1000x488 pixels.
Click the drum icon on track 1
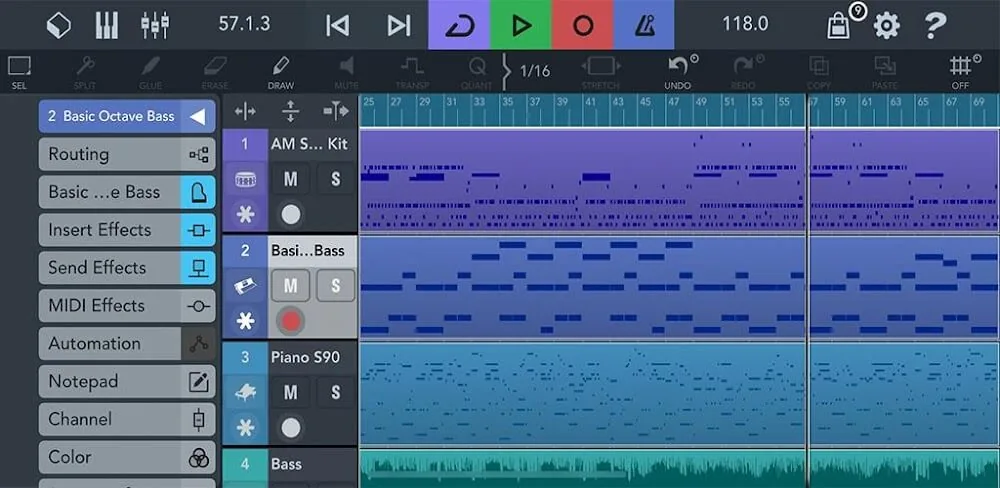coord(246,179)
